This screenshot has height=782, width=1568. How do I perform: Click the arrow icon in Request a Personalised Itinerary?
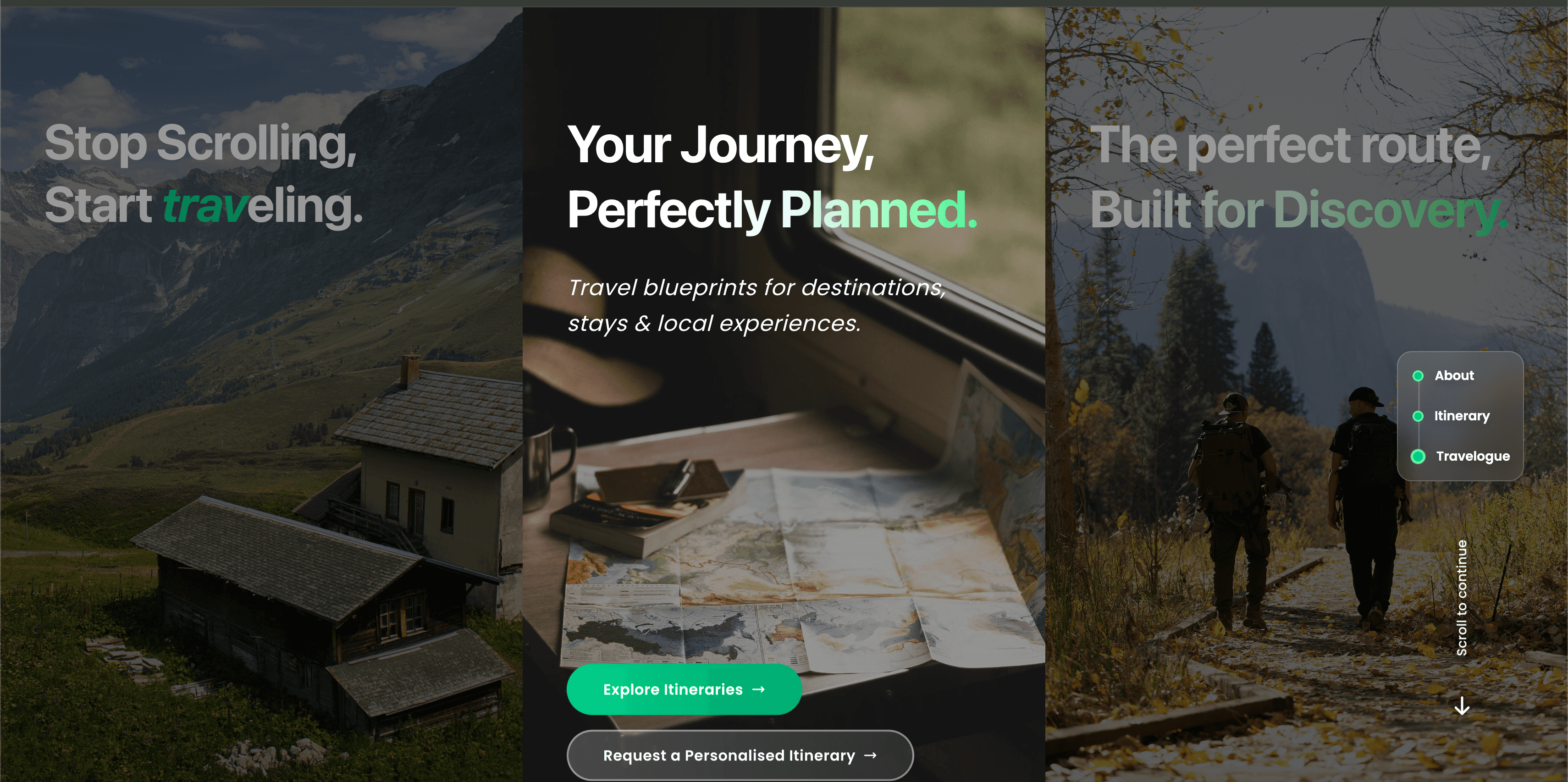point(871,755)
